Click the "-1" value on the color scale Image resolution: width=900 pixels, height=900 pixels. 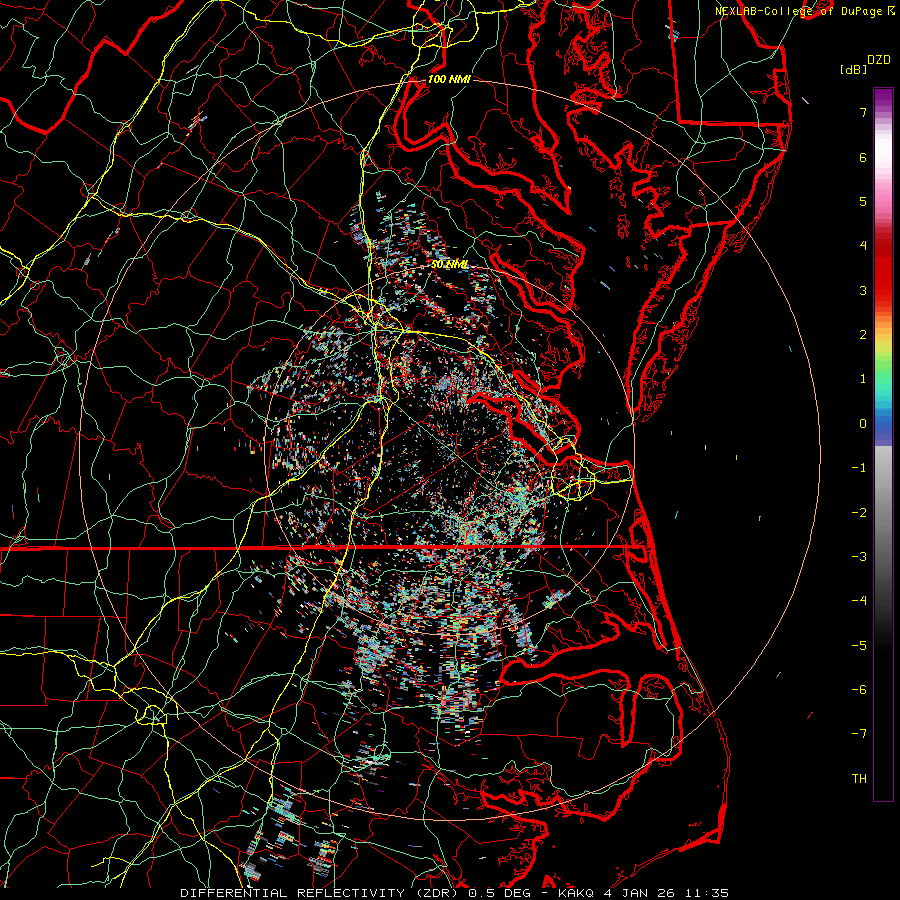coord(859,468)
